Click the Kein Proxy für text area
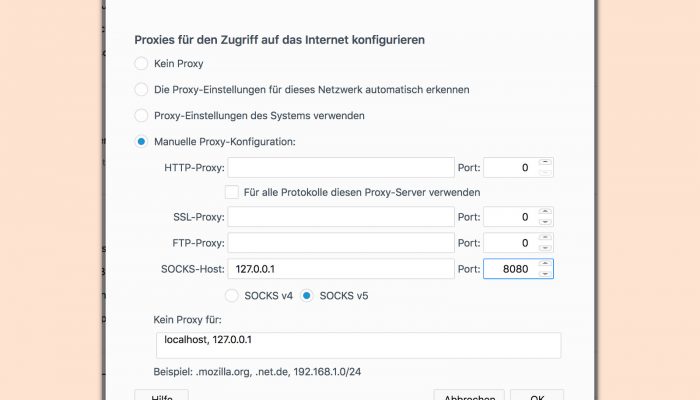 358,345
